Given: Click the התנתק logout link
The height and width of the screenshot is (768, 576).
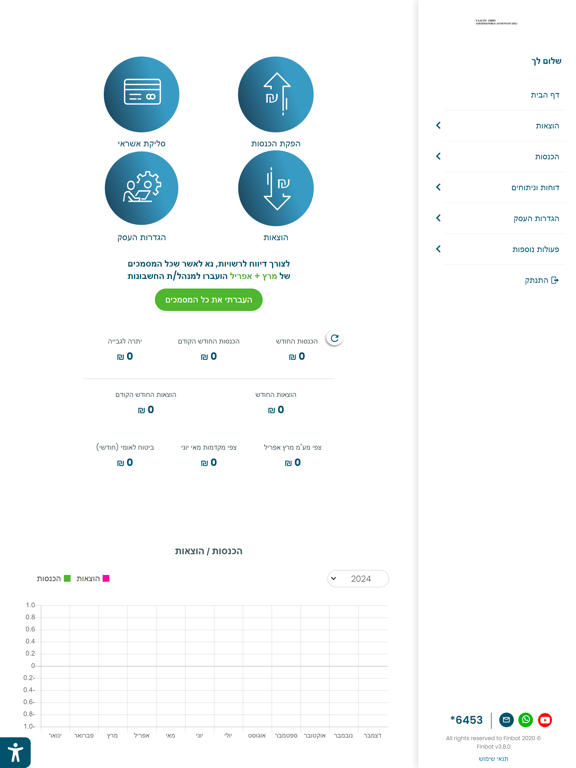Looking at the screenshot, I should tap(536, 280).
